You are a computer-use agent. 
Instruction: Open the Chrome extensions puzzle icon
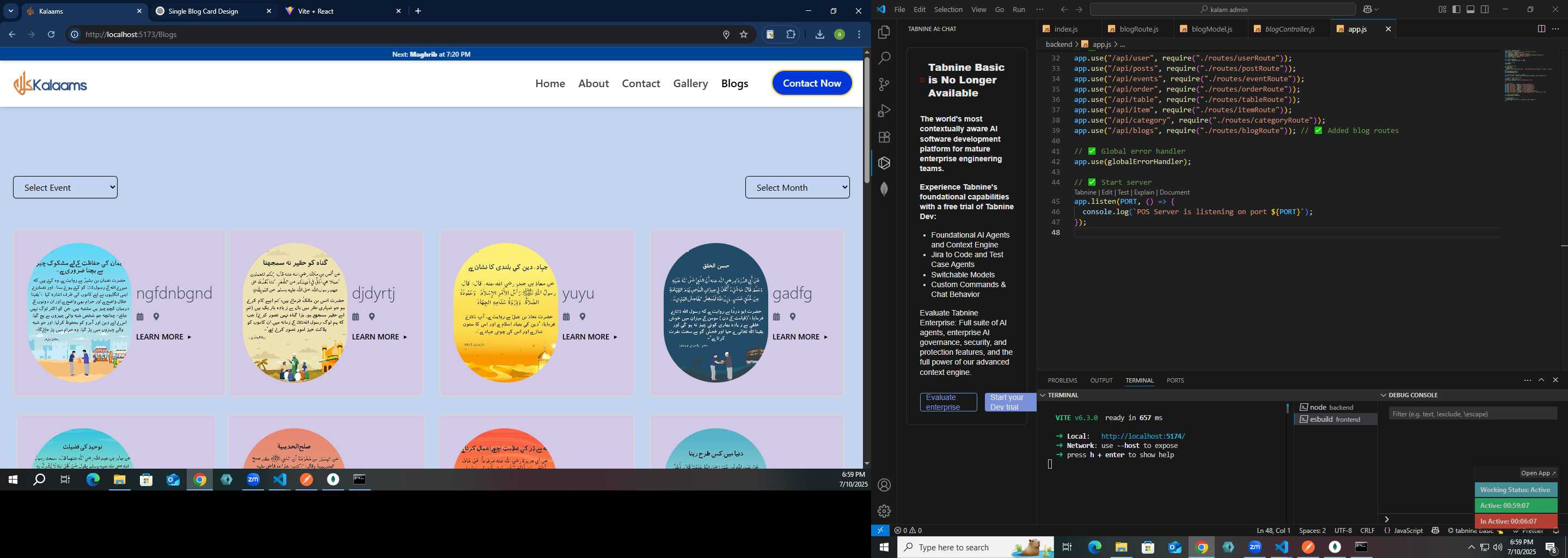[791, 34]
